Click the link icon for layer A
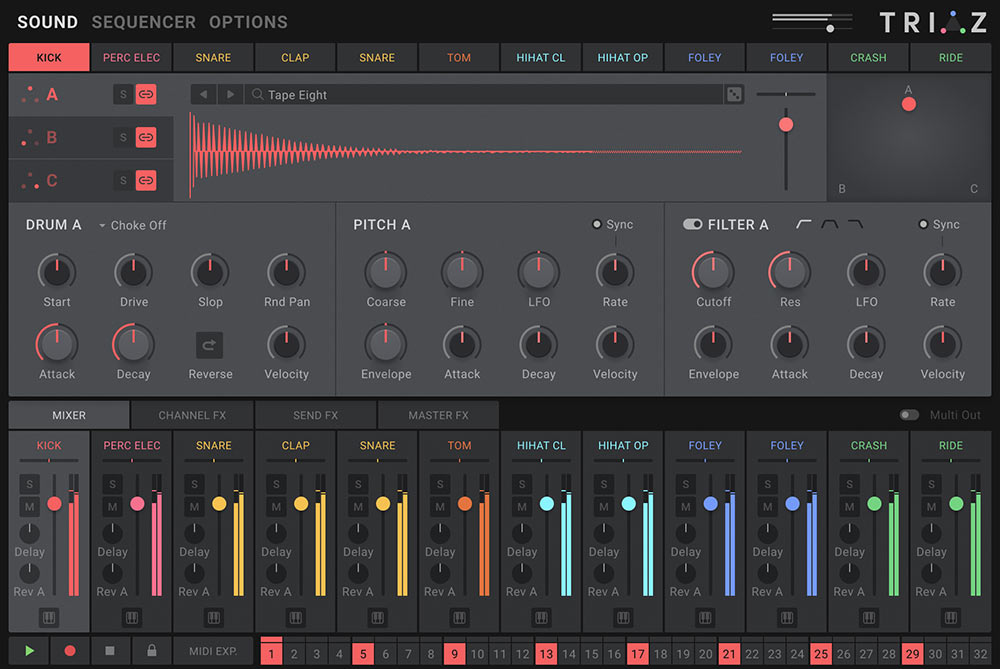Image resolution: width=1000 pixels, height=669 pixels. pyautogui.click(x=146, y=95)
